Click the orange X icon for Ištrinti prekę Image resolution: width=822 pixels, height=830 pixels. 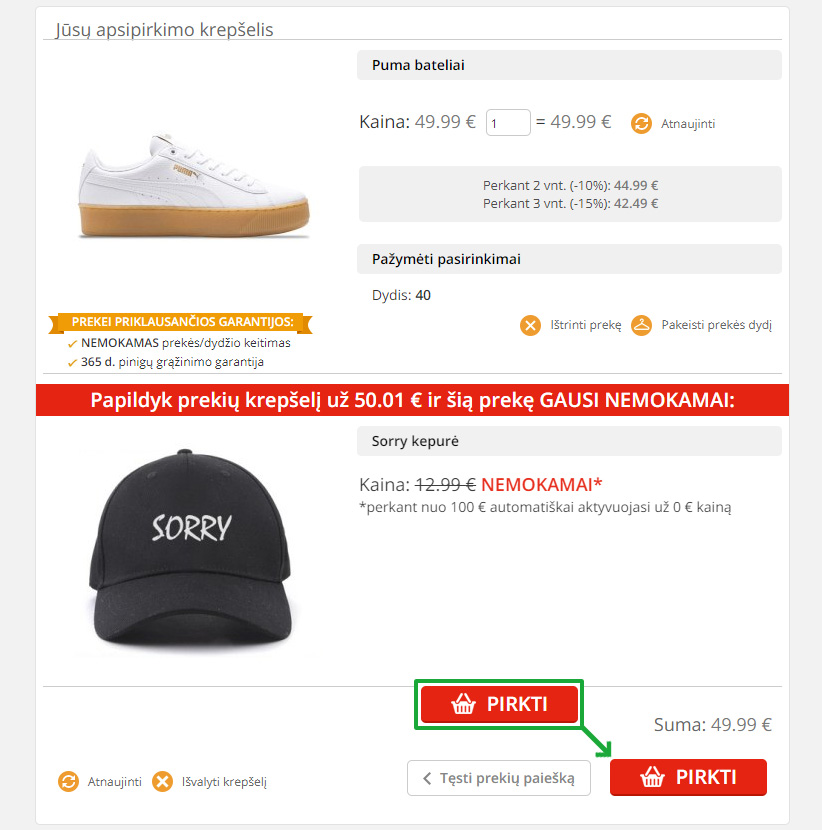pyautogui.click(x=530, y=325)
